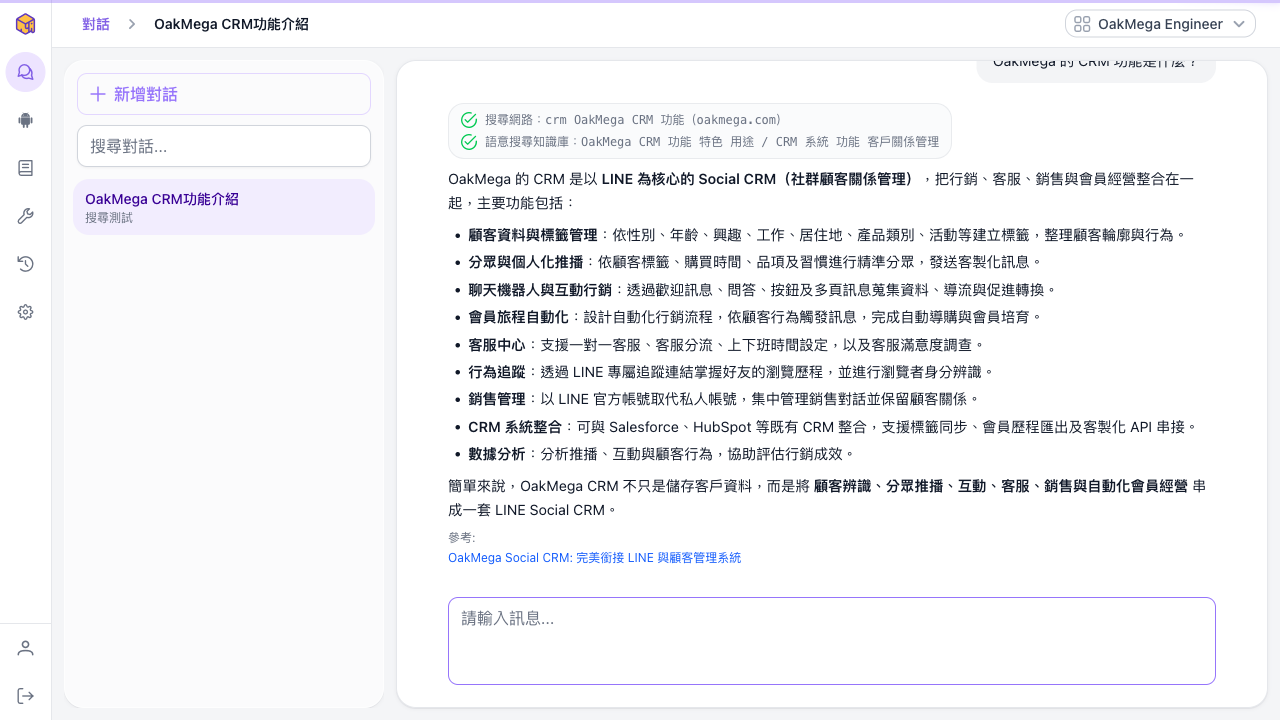Open the bot (android) sidebar icon
Viewport: 1280px width, 720px height.
coord(26,120)
